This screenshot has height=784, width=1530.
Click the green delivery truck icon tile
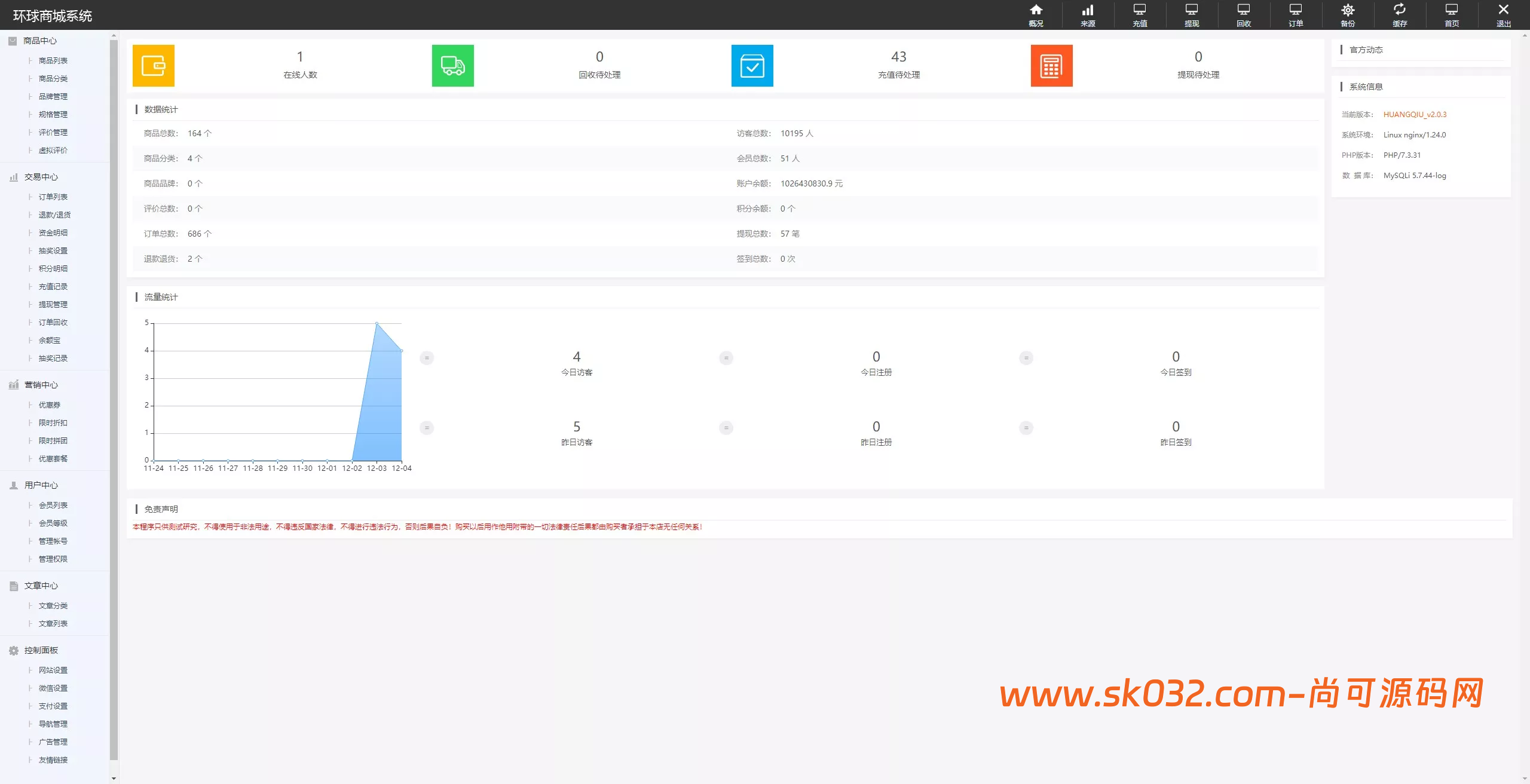click(453, 66)
